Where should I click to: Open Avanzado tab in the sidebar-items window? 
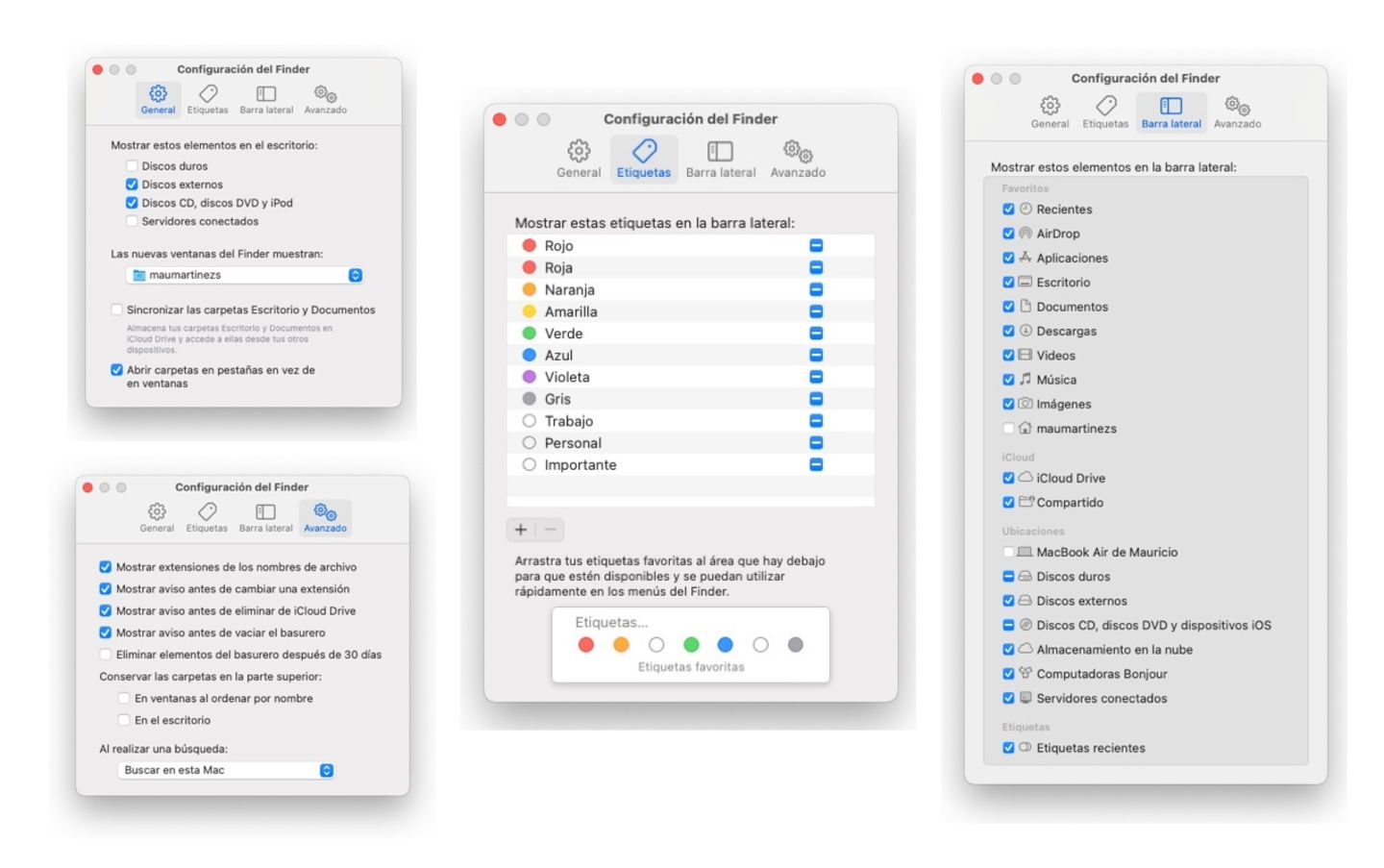(x=1237, y=112)
